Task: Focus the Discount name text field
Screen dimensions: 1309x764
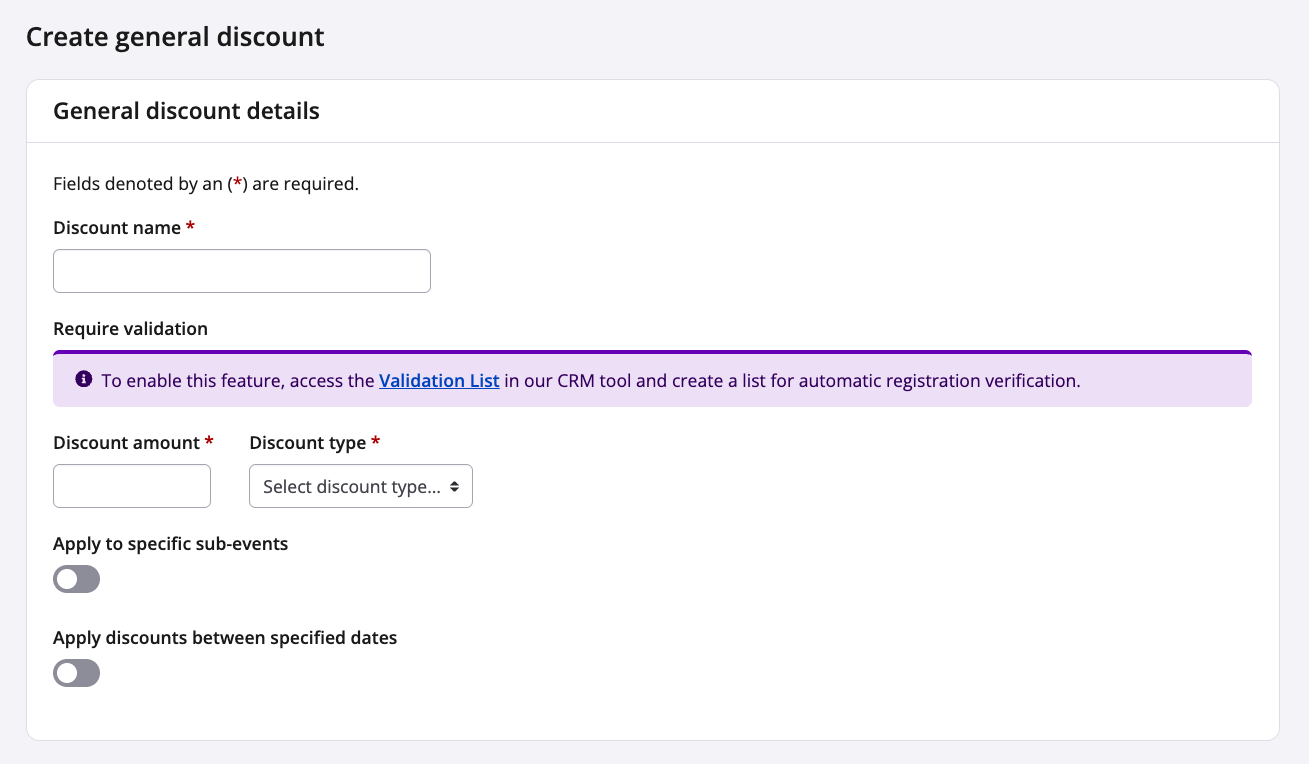Action: click(241, 271)
